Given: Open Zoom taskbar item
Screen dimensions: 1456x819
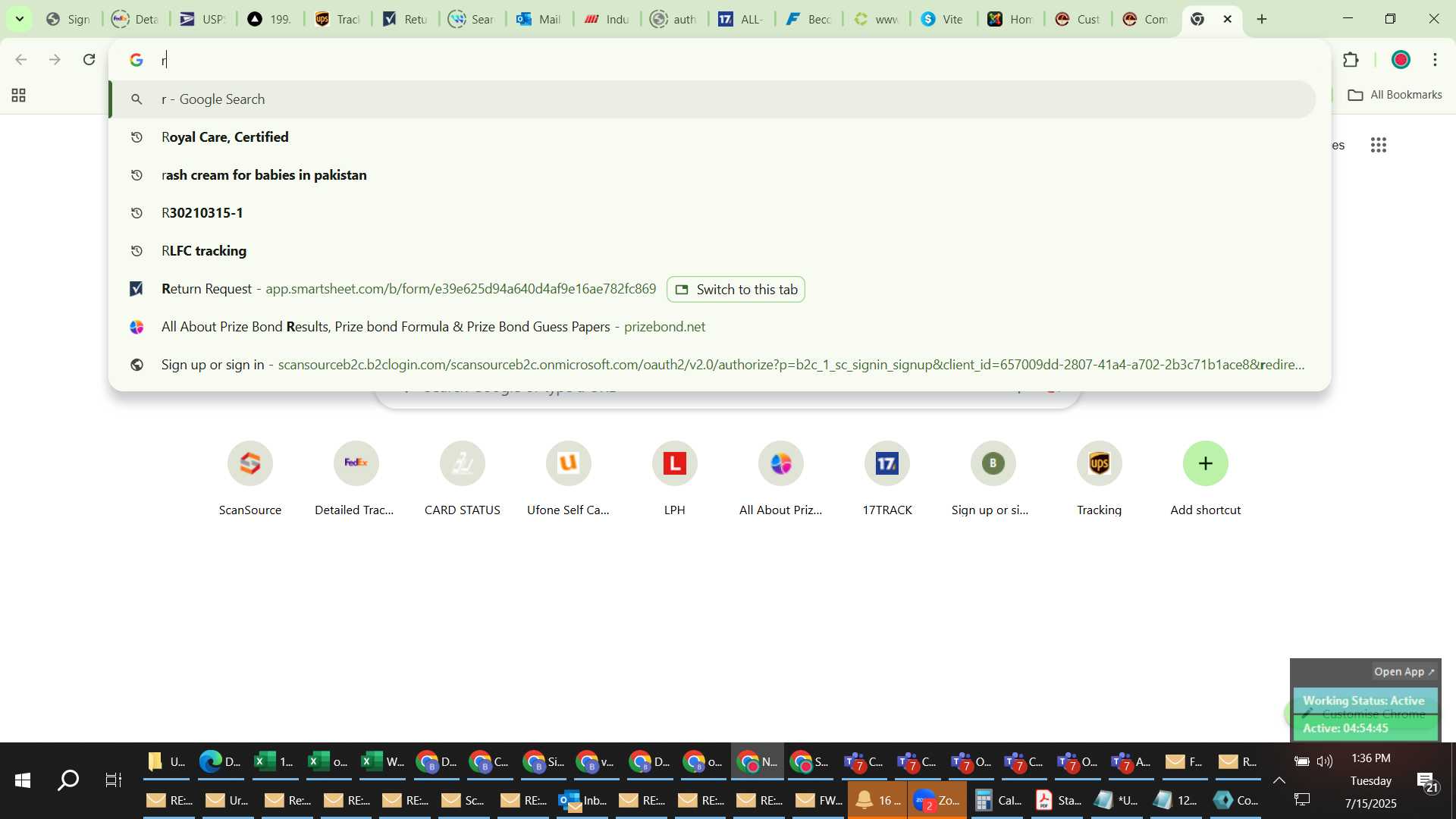Looking at the screenshot, I should point(937,800).
